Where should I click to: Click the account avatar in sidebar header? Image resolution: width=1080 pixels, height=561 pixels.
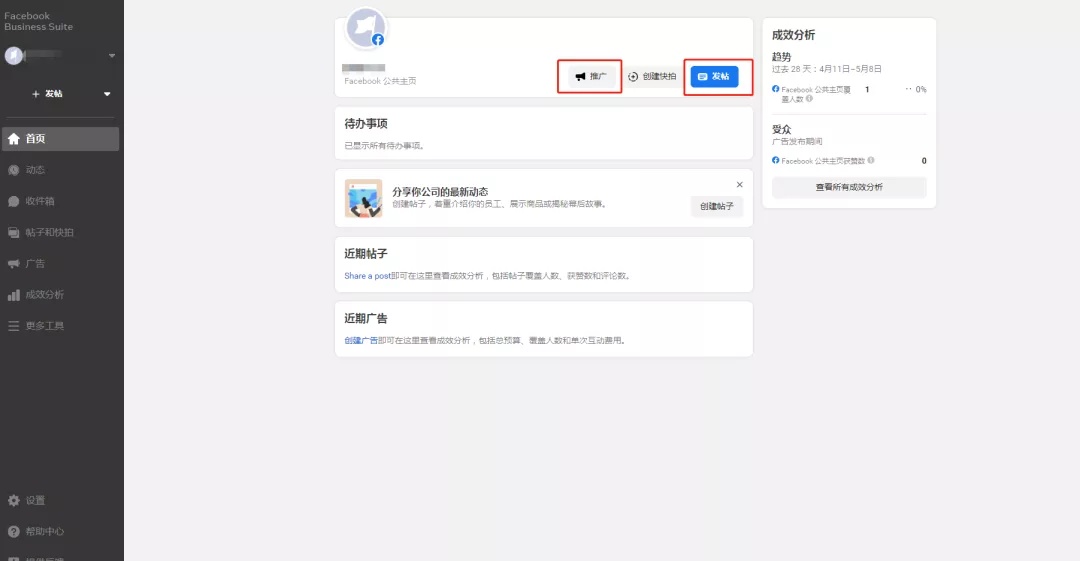click(14, 55)
